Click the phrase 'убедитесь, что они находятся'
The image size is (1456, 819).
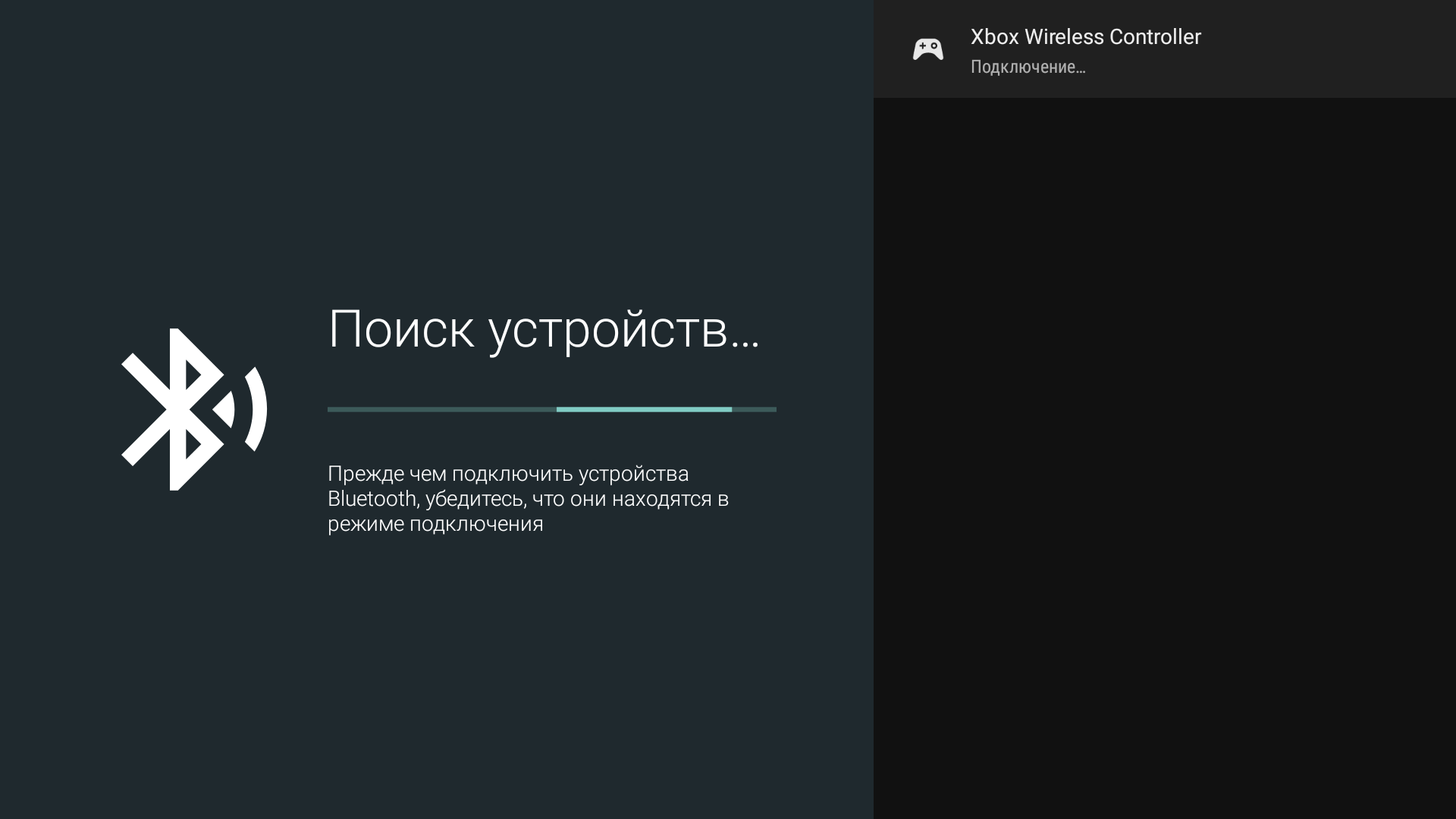[x=569, y=499]
